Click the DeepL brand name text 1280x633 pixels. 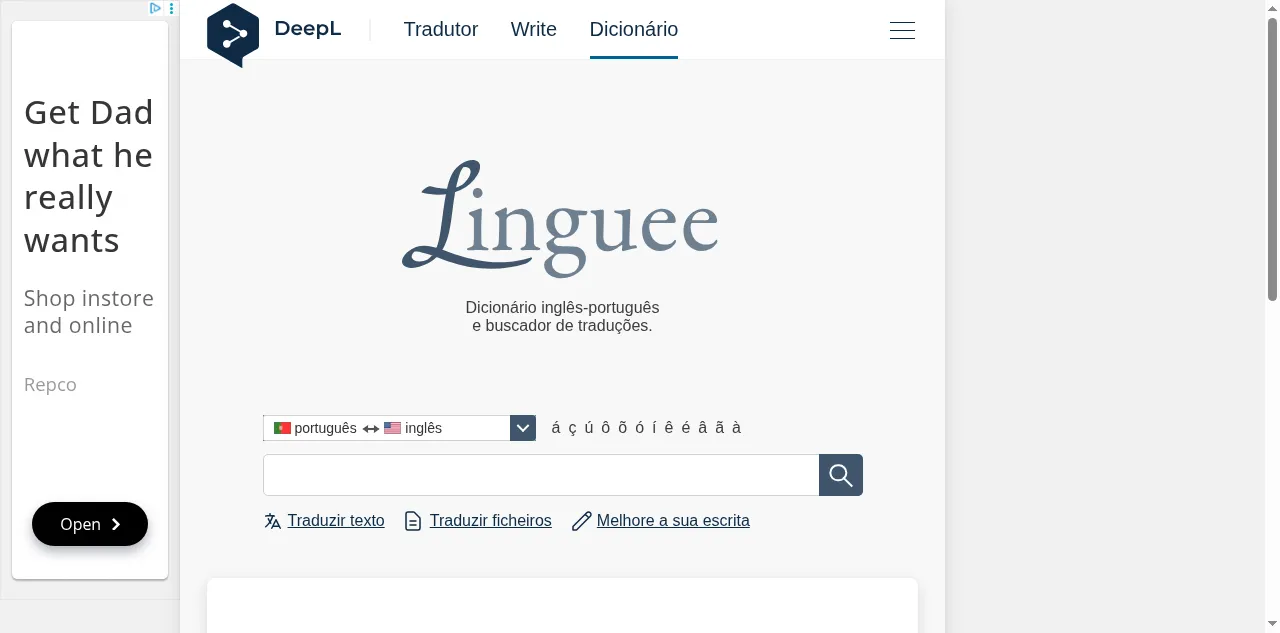(308, 29)
